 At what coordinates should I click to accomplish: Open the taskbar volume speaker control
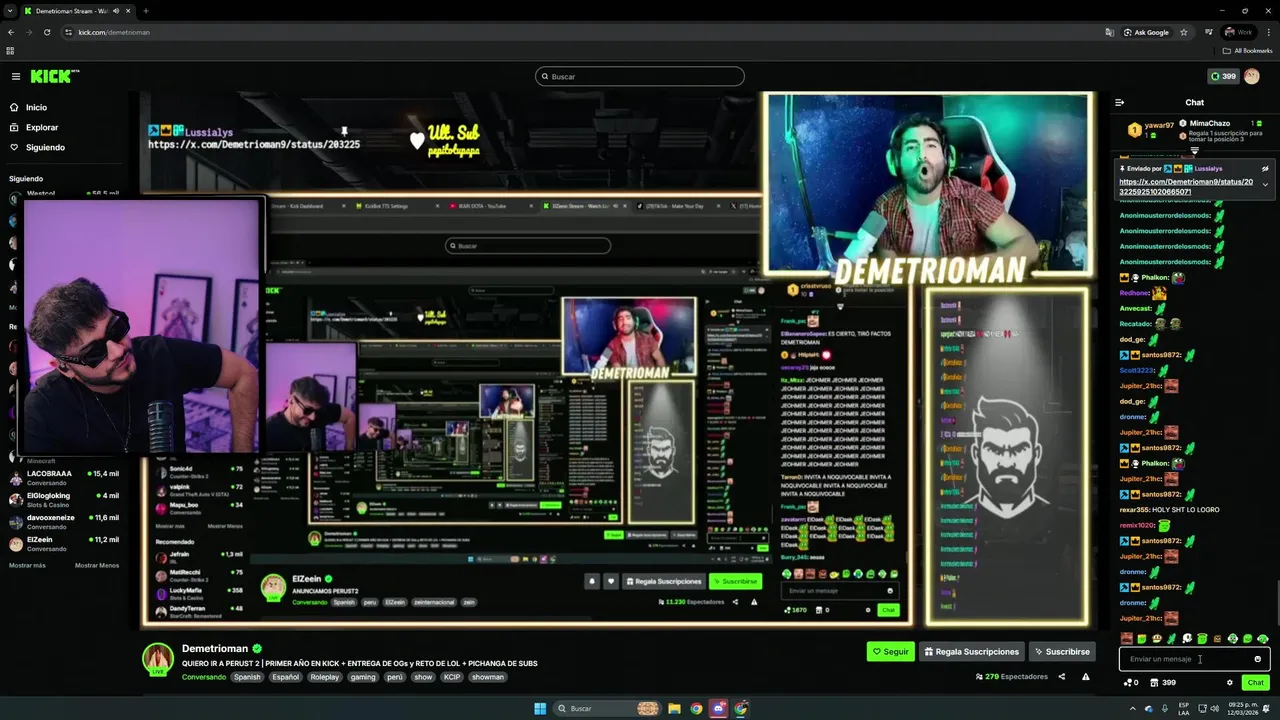point(1215,708)
